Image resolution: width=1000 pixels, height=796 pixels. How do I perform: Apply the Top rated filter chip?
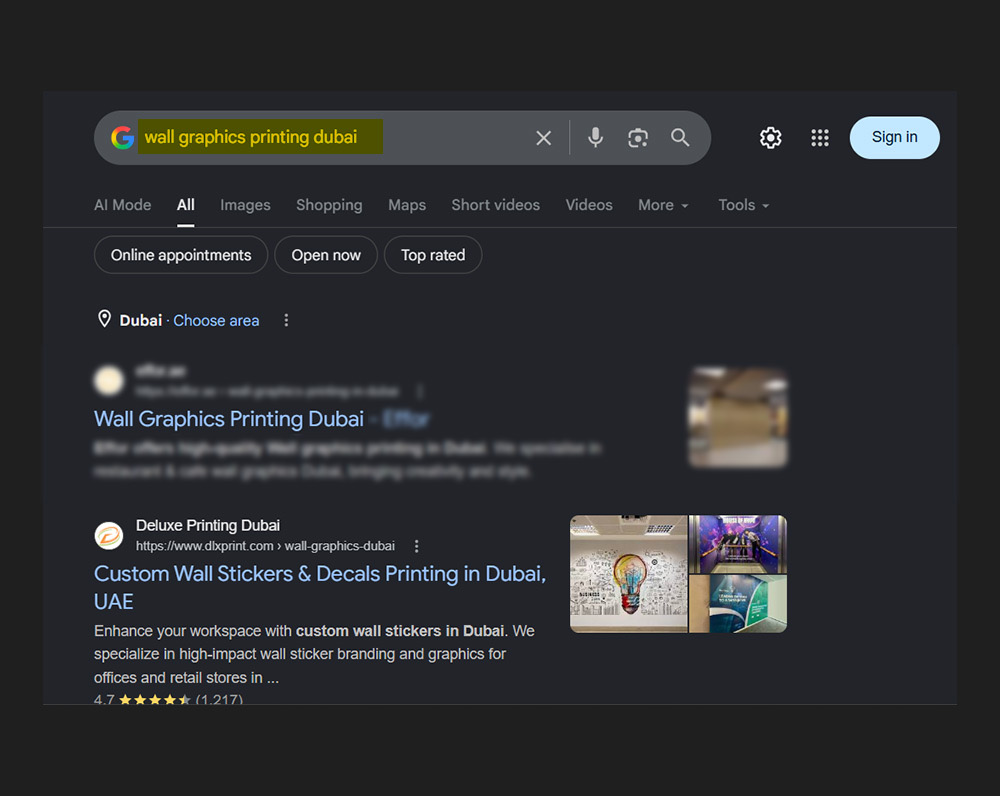pos(433,255)
